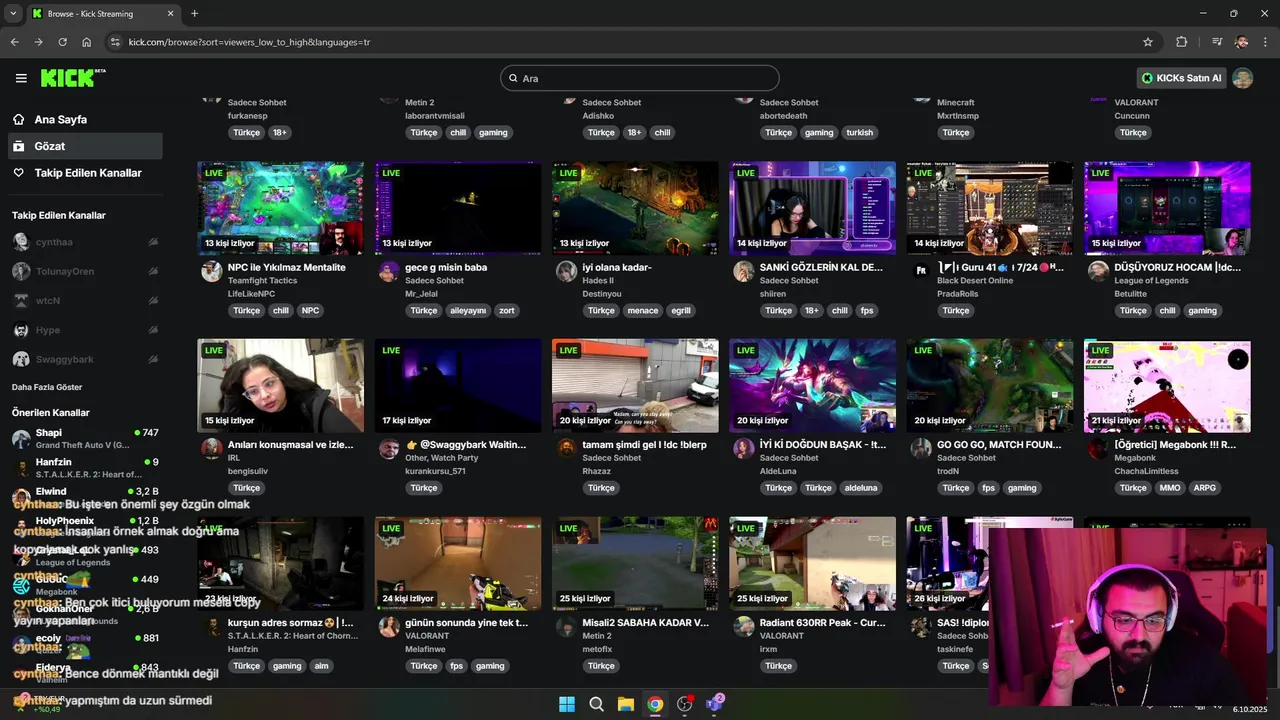Go back in browser history

coord(14,42)
